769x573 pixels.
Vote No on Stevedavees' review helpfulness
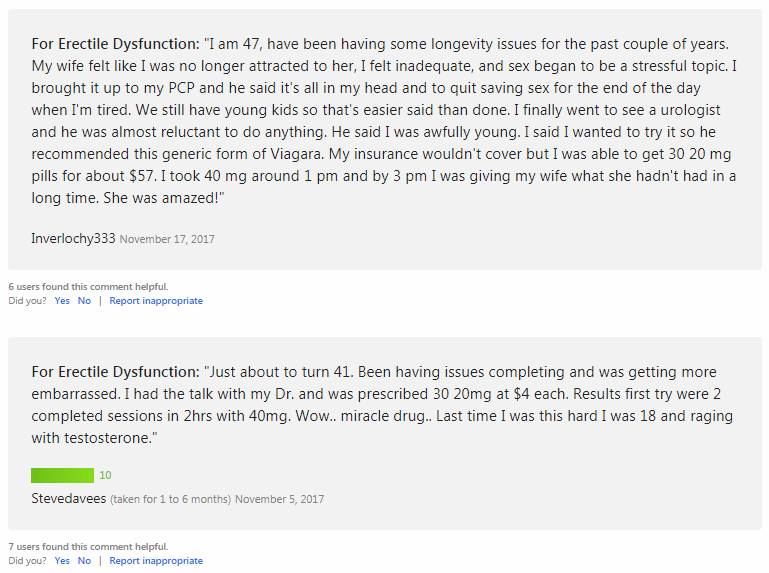point(84,561)
